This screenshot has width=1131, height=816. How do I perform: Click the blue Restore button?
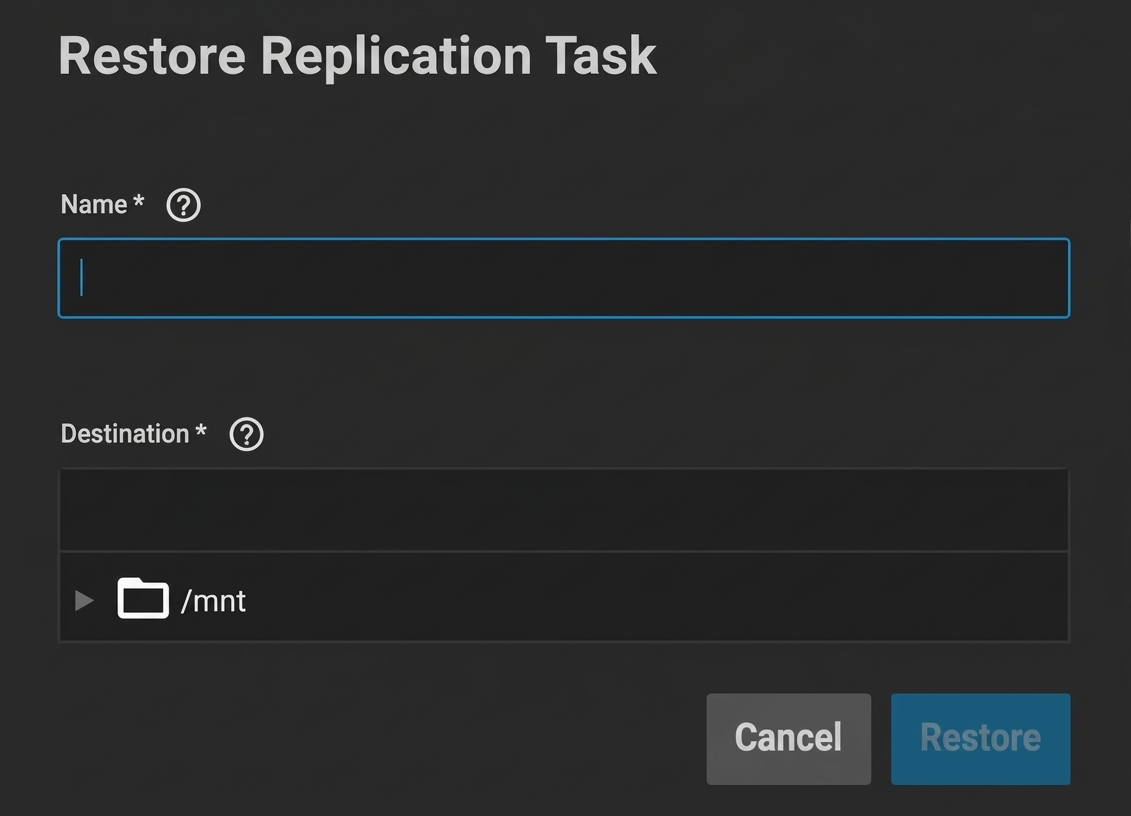[980, 739]
